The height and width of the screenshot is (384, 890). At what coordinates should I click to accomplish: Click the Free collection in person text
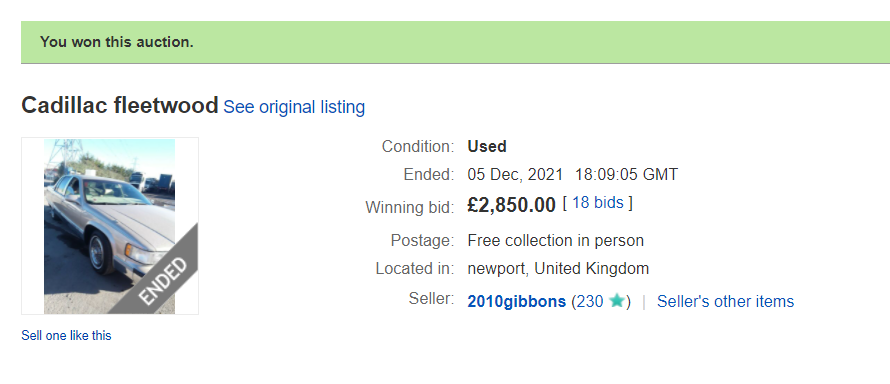click(x=556, y=240)
